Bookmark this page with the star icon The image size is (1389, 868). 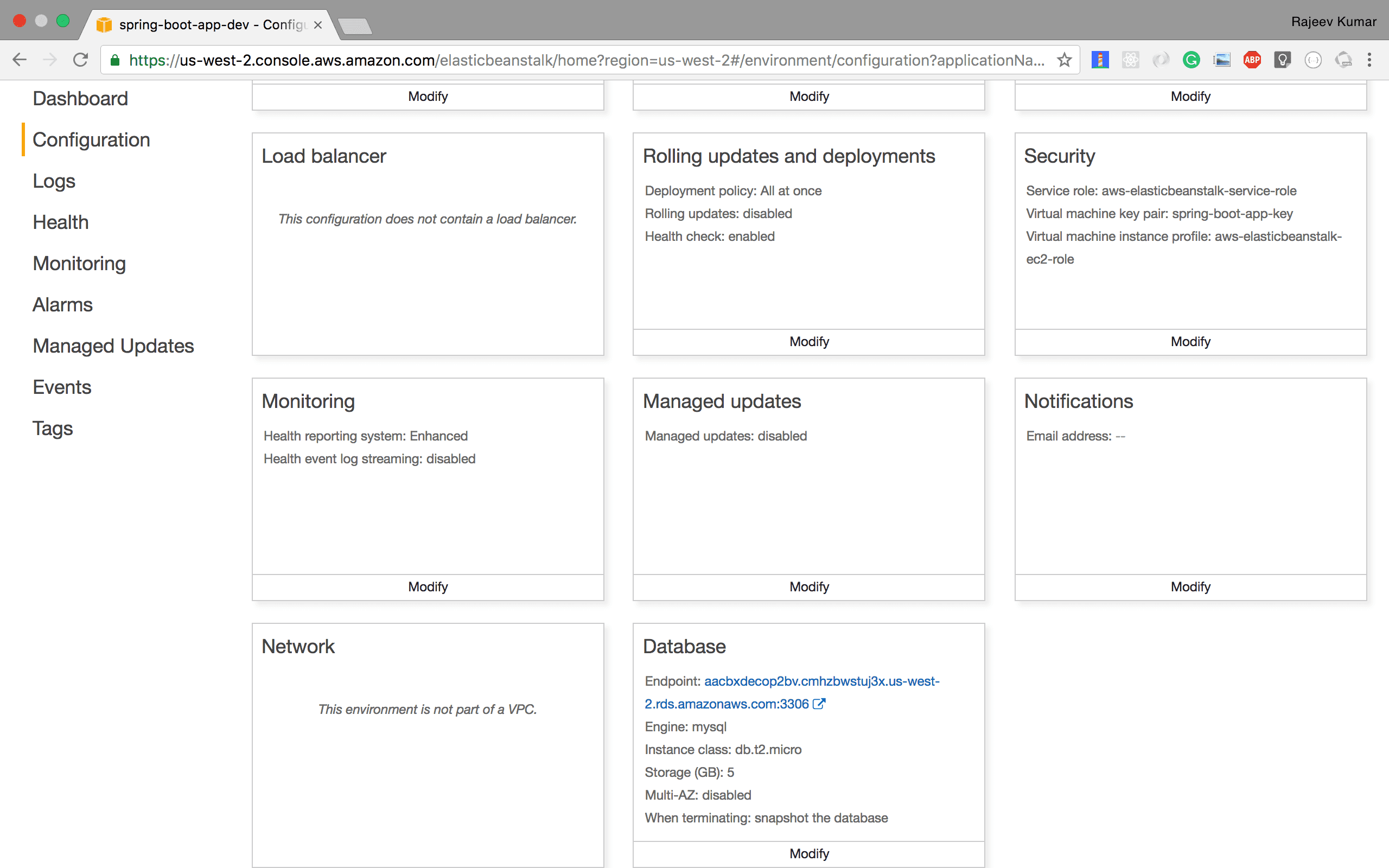point(1063,59)
